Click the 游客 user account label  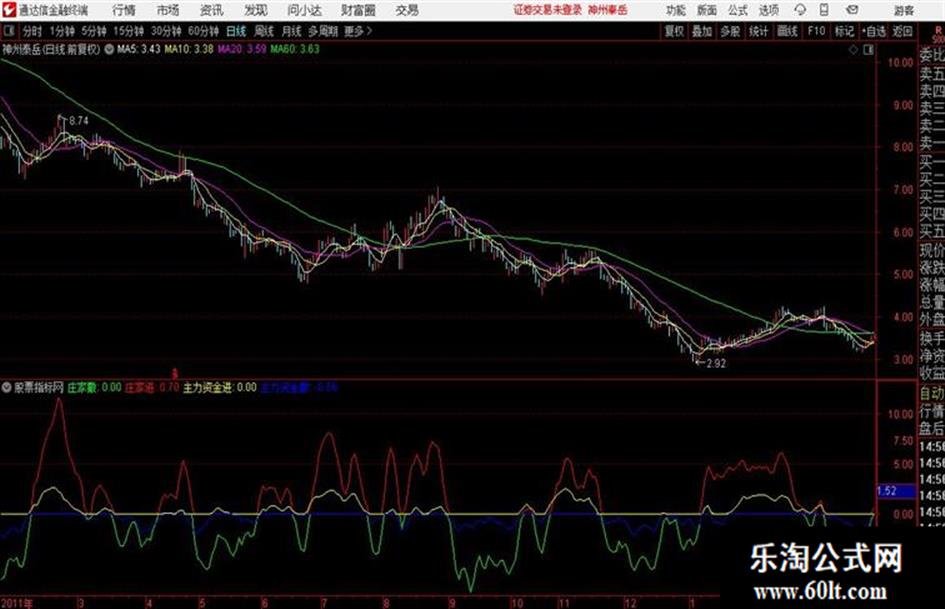pyautogui.click(x=904, y=10)
